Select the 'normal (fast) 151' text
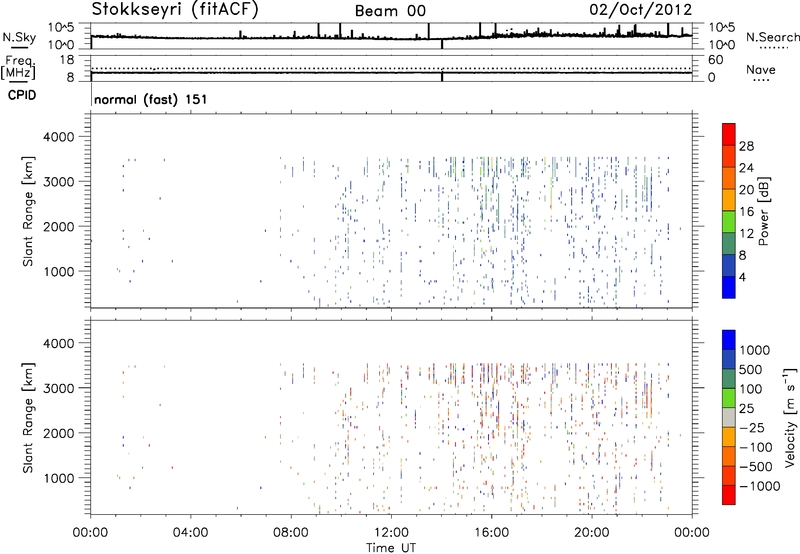 pos(151,99)
